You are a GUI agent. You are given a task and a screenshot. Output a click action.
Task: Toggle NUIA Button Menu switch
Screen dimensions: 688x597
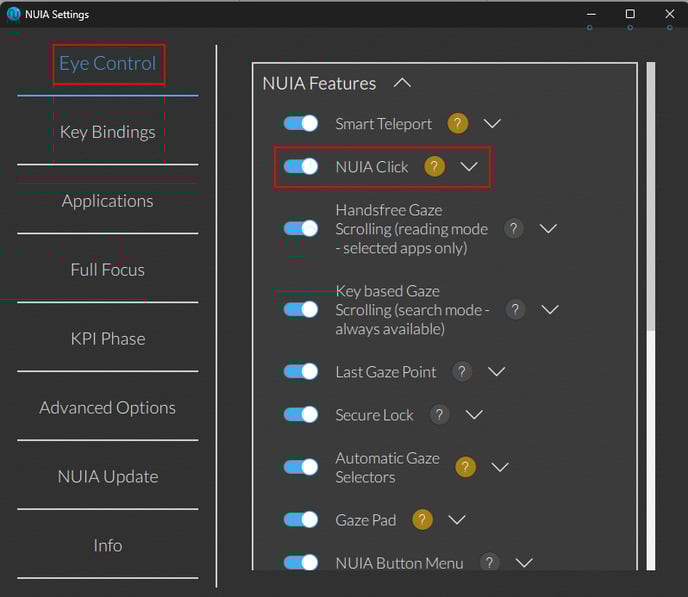301,562
